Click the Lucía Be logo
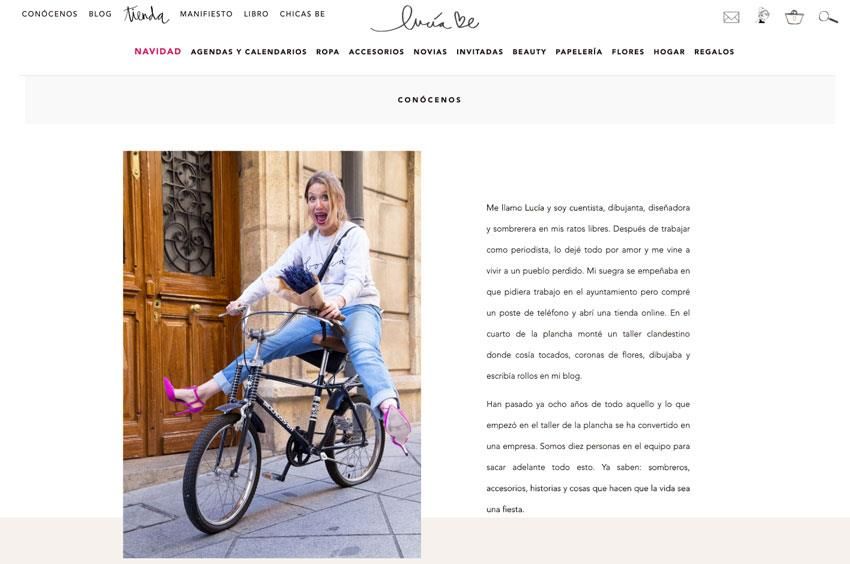 (425, 19)
